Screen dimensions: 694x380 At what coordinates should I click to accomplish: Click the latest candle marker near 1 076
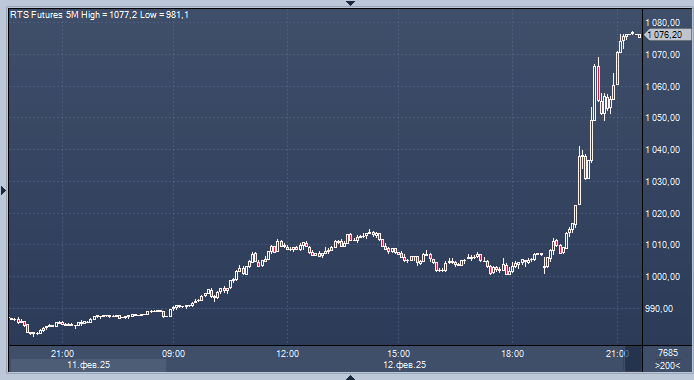pyautogui.click(x=639, y=36)
